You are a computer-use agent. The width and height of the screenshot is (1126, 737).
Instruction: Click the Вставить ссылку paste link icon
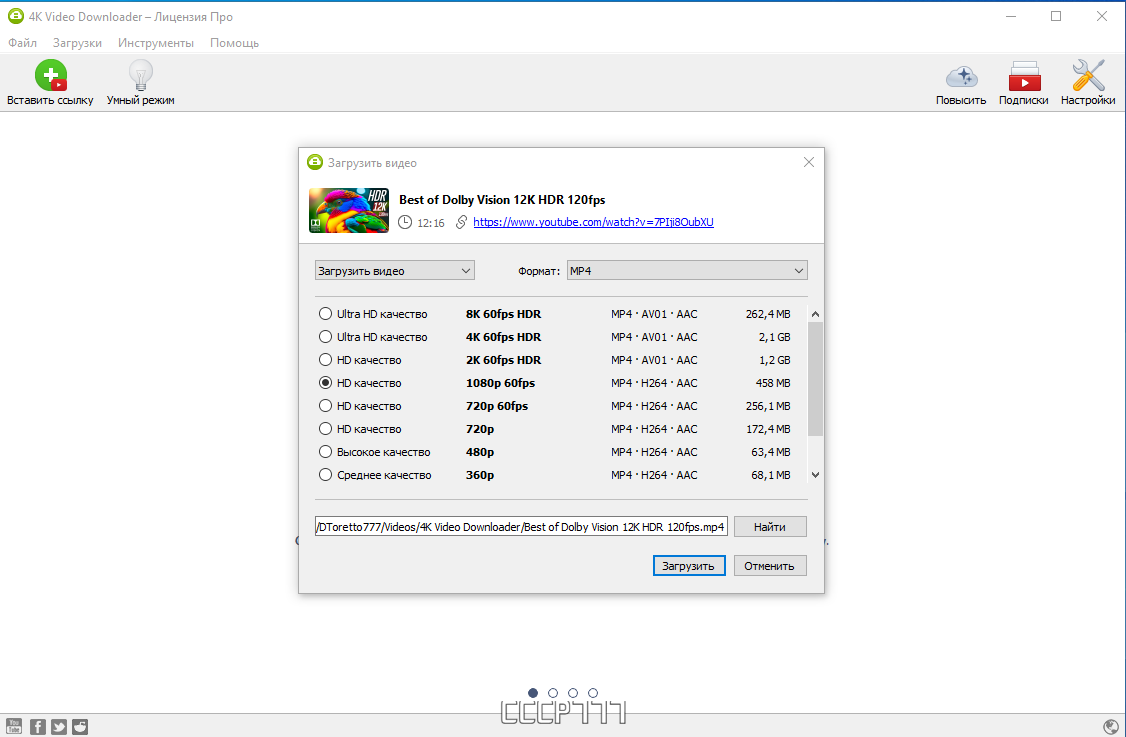pyautogui.click(x=50, y=75)
